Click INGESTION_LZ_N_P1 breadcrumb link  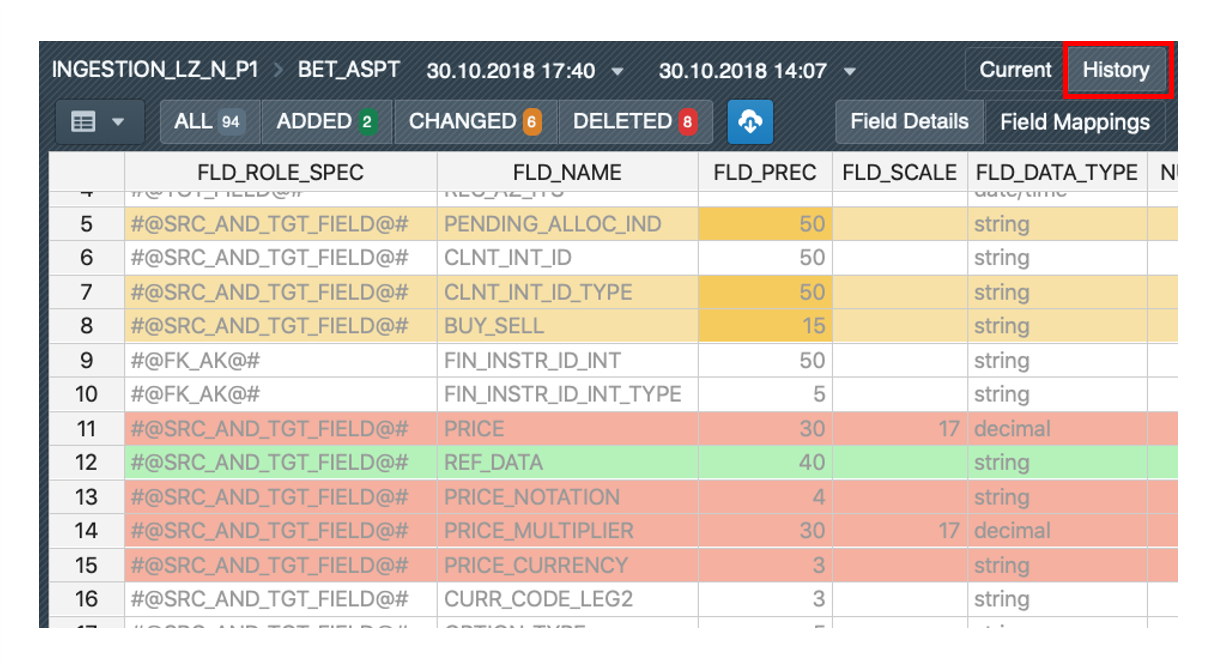pyautogui.click(x=155, y=70)
